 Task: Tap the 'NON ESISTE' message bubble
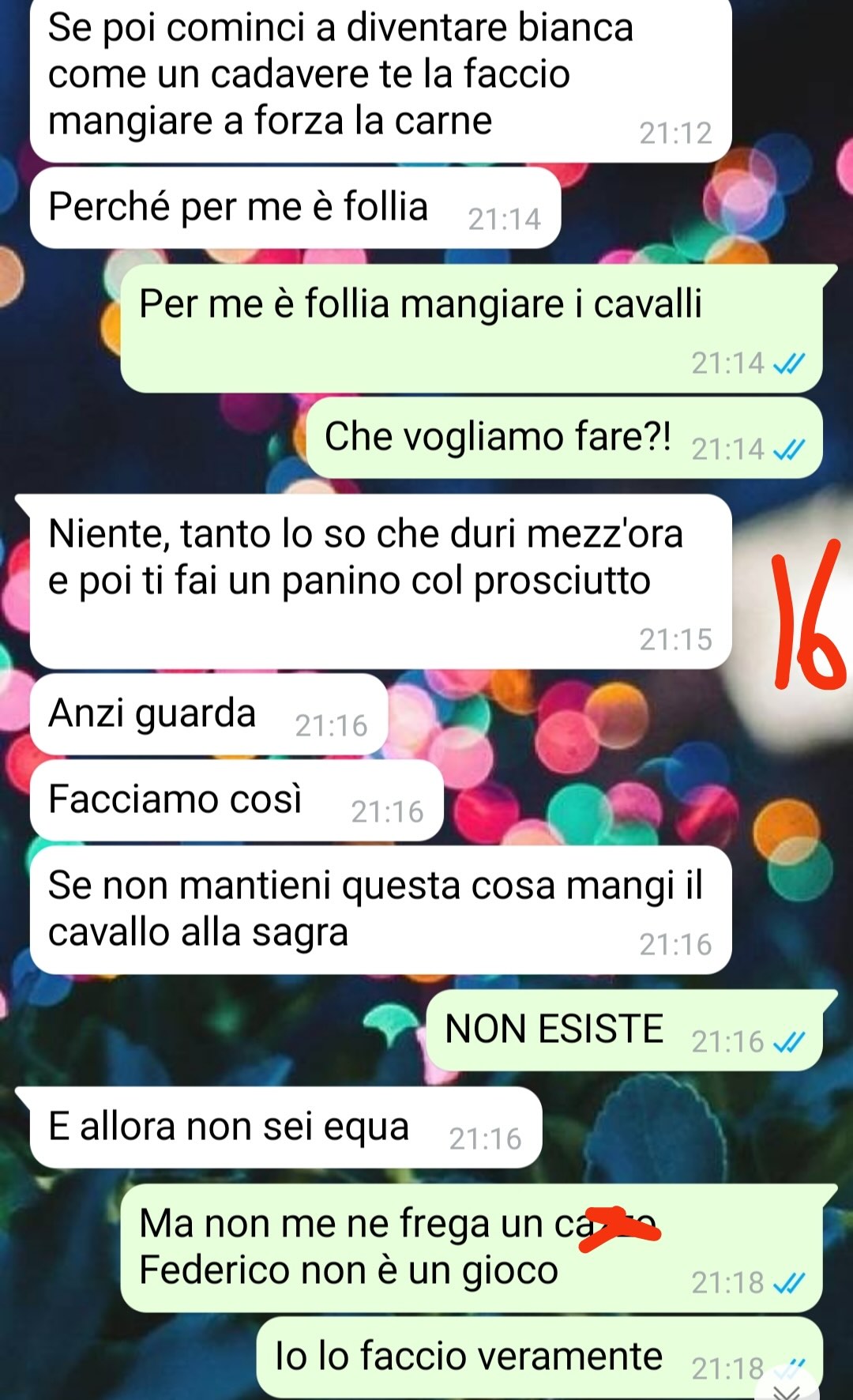click(625, 1030)
